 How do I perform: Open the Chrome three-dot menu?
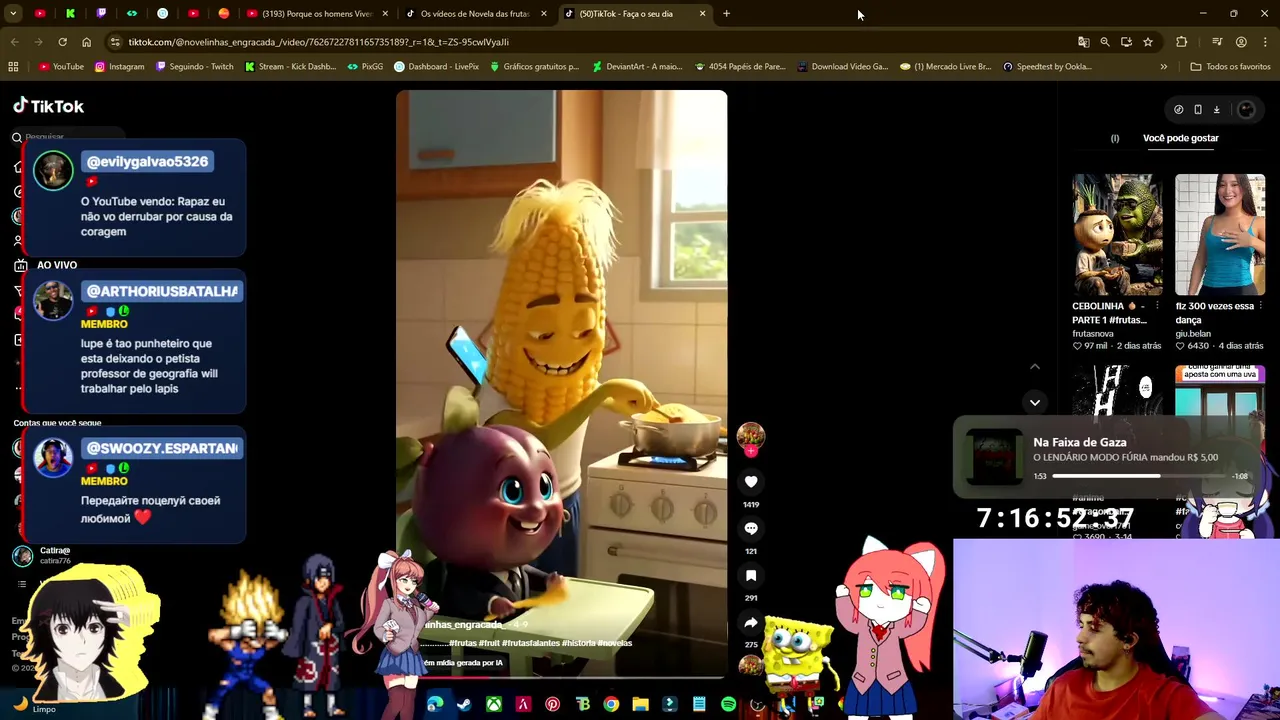[1264, 42]
